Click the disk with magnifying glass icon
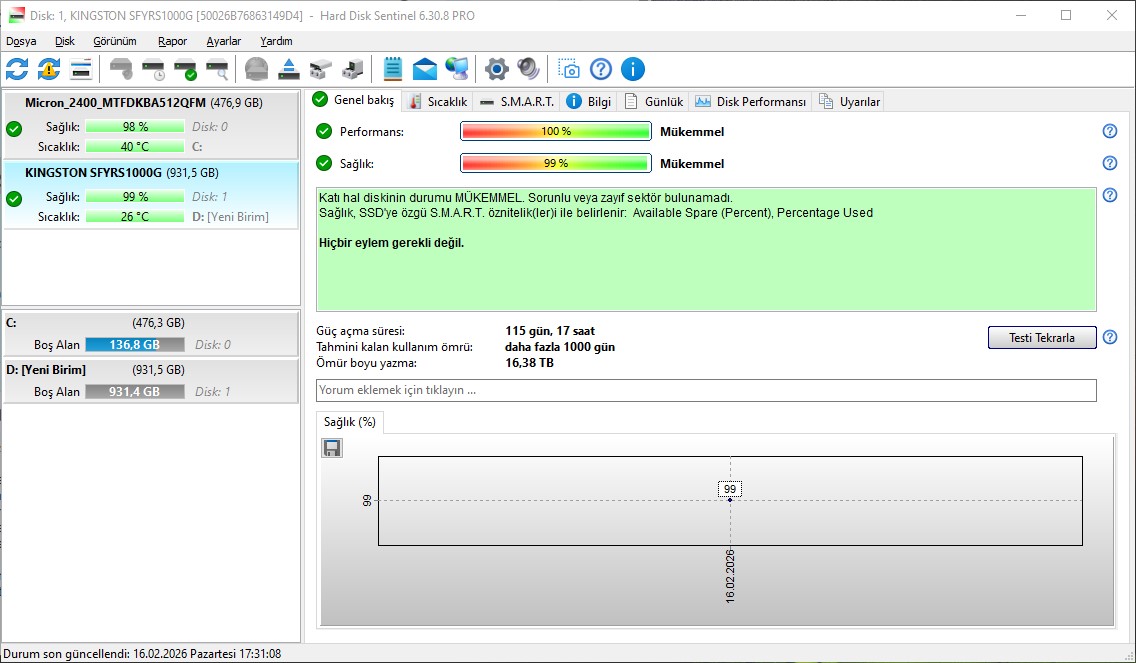 click(217, 69)
